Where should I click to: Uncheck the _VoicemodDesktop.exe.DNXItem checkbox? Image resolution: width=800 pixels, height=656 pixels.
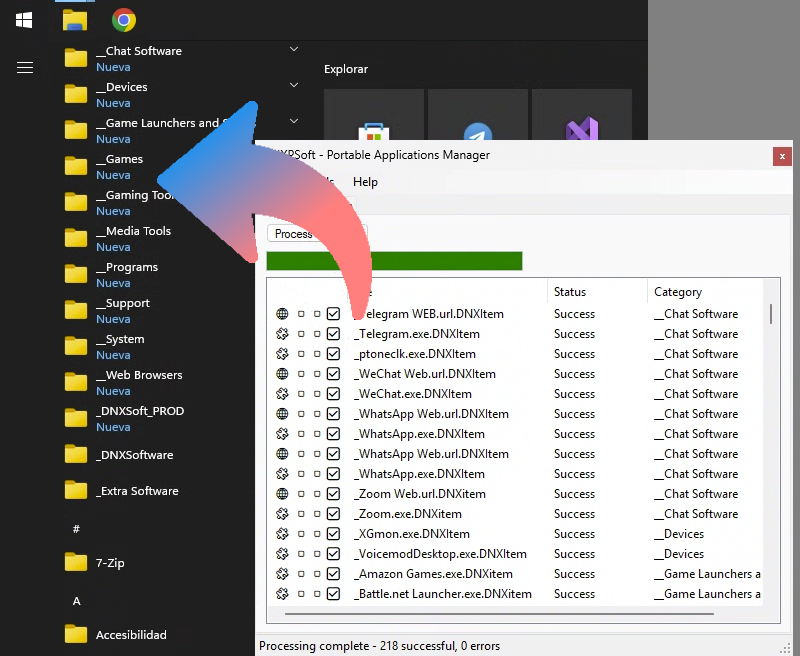(x=333, y=553)
